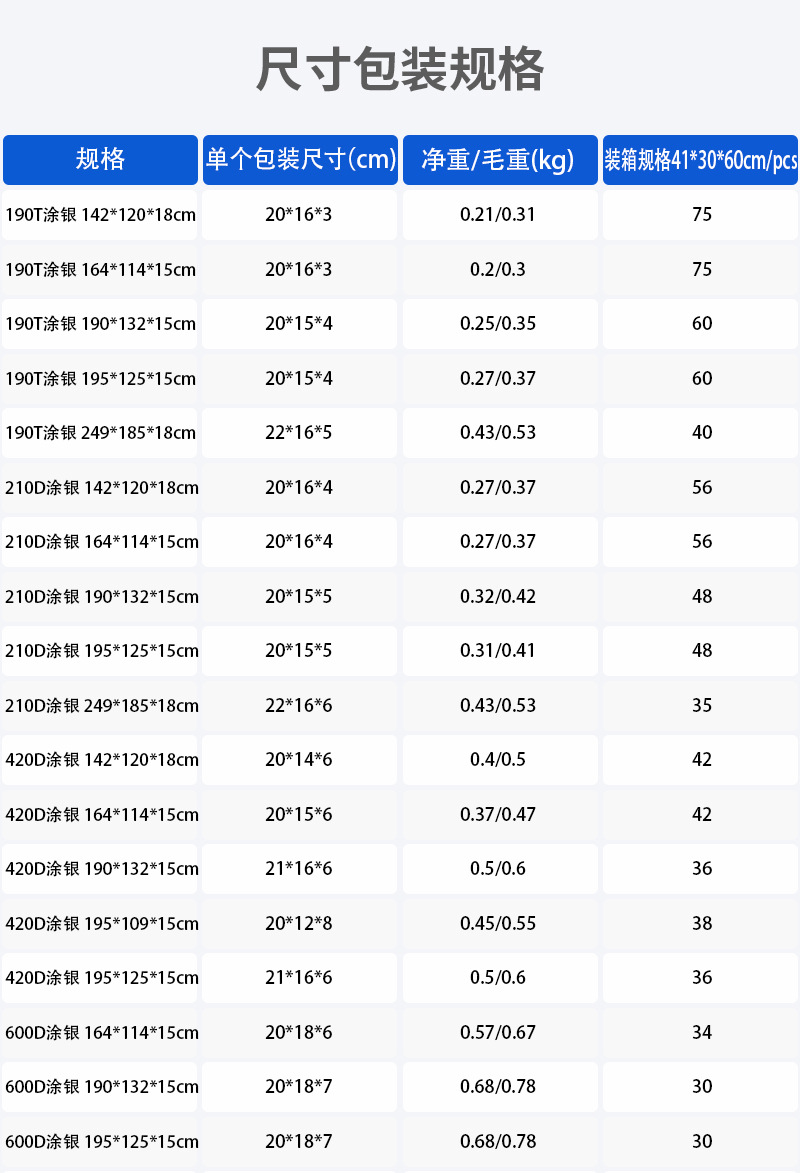The width and height of the screenshot is (800, 1173).
Task: Select the 22*16*6 package size cell
Action: point(299,706)
